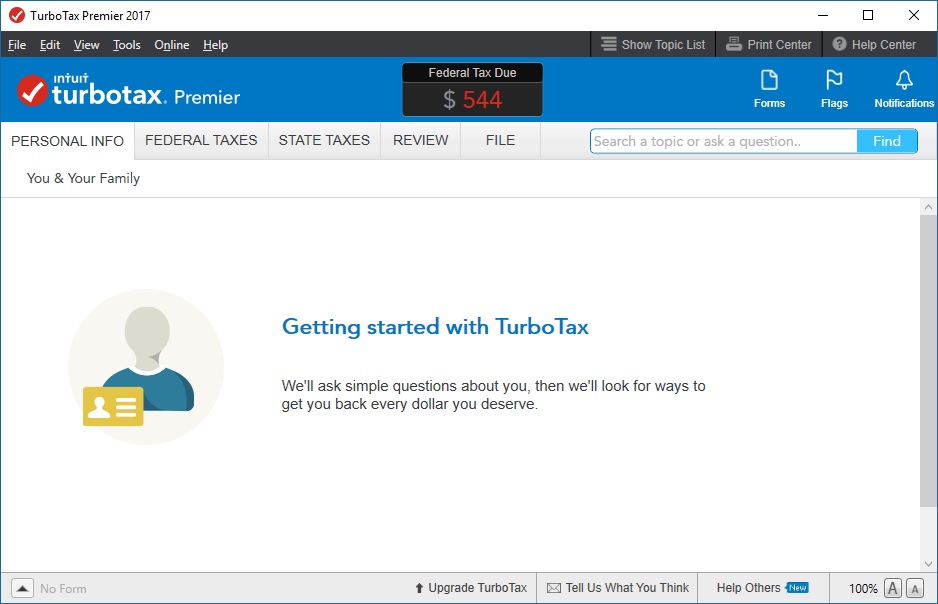Click Upgrade TurboTax in status bar
938x604 pixels.
point(471,588)
